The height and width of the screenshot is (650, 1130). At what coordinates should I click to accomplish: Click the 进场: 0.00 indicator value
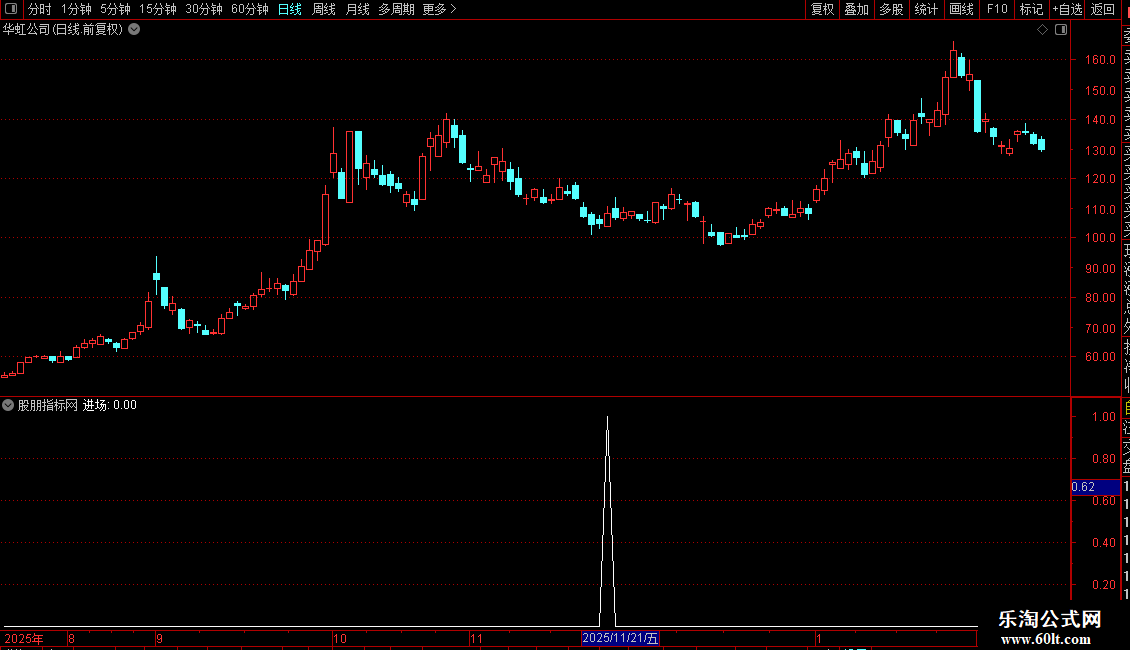(110, 405)
